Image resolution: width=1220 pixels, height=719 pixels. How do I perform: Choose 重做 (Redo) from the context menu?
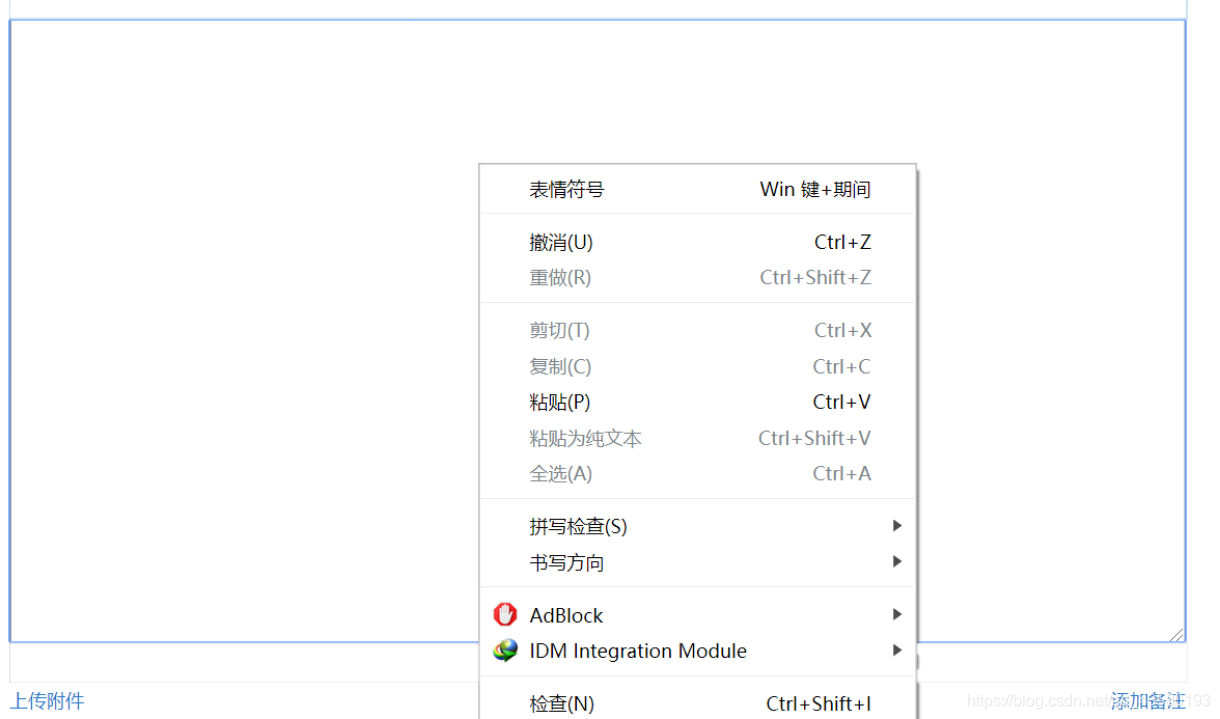(560, 277)
